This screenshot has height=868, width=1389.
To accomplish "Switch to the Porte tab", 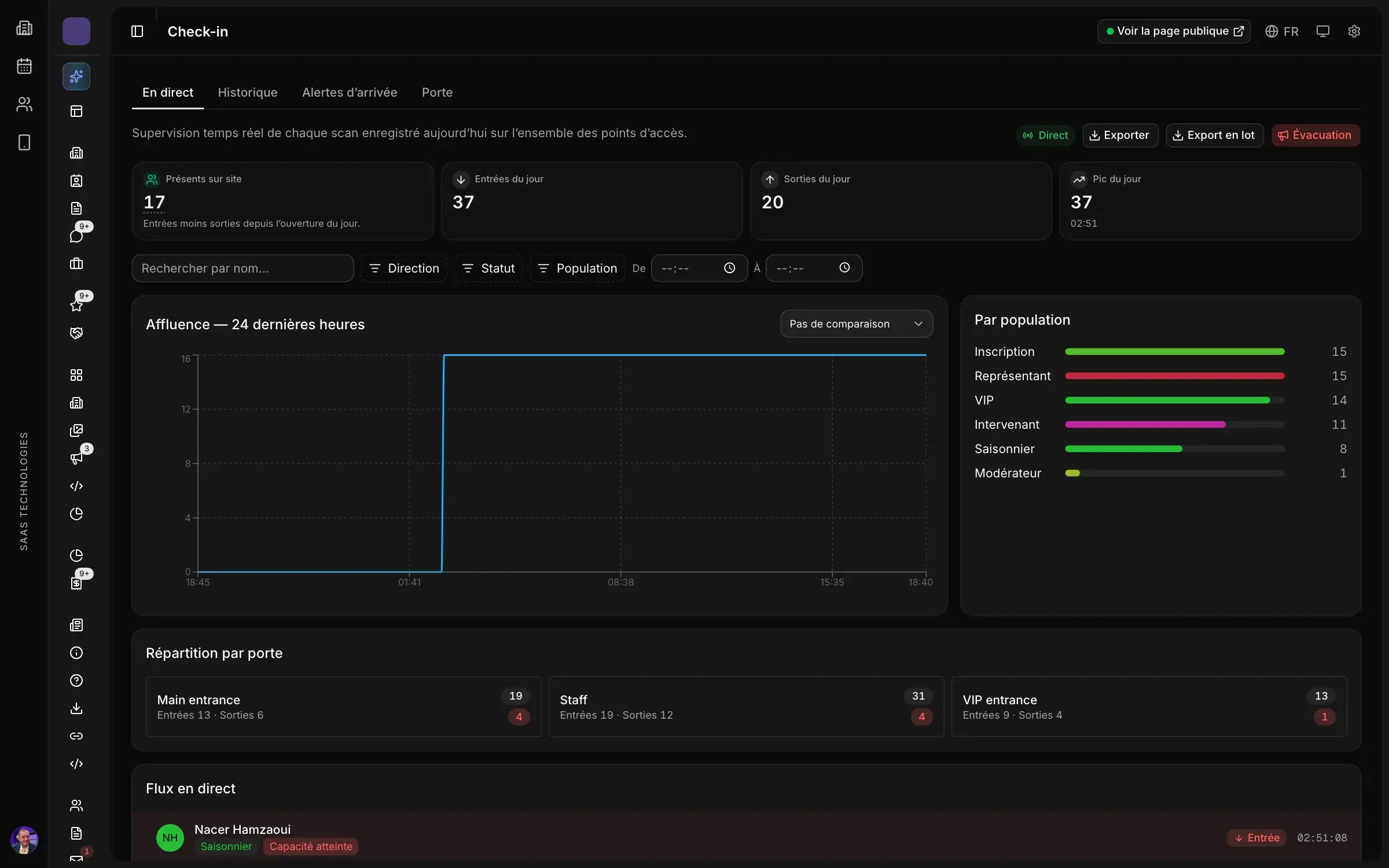I will tap(437, 93).
